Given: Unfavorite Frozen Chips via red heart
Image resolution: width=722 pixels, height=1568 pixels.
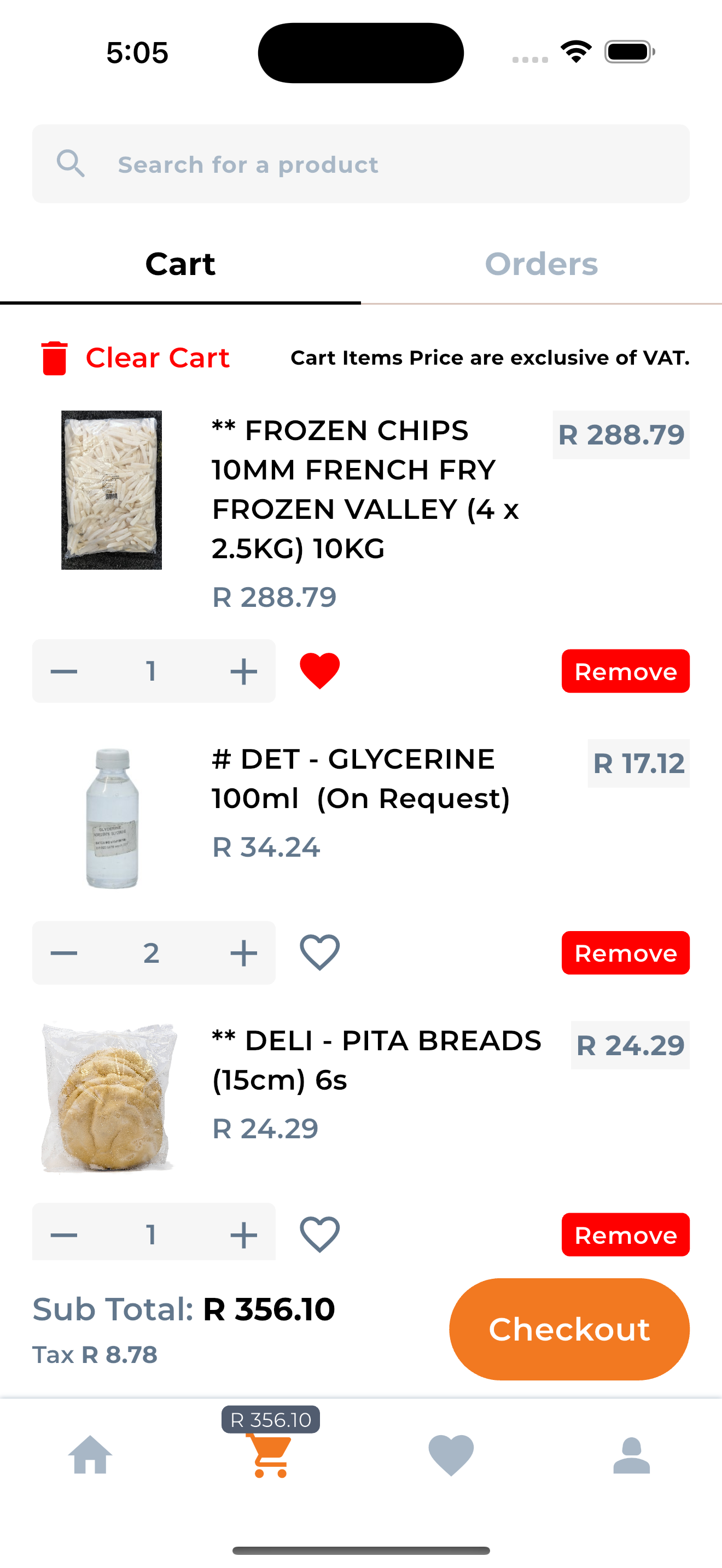Looking at the screenshot, I should (x=319, y=671).
